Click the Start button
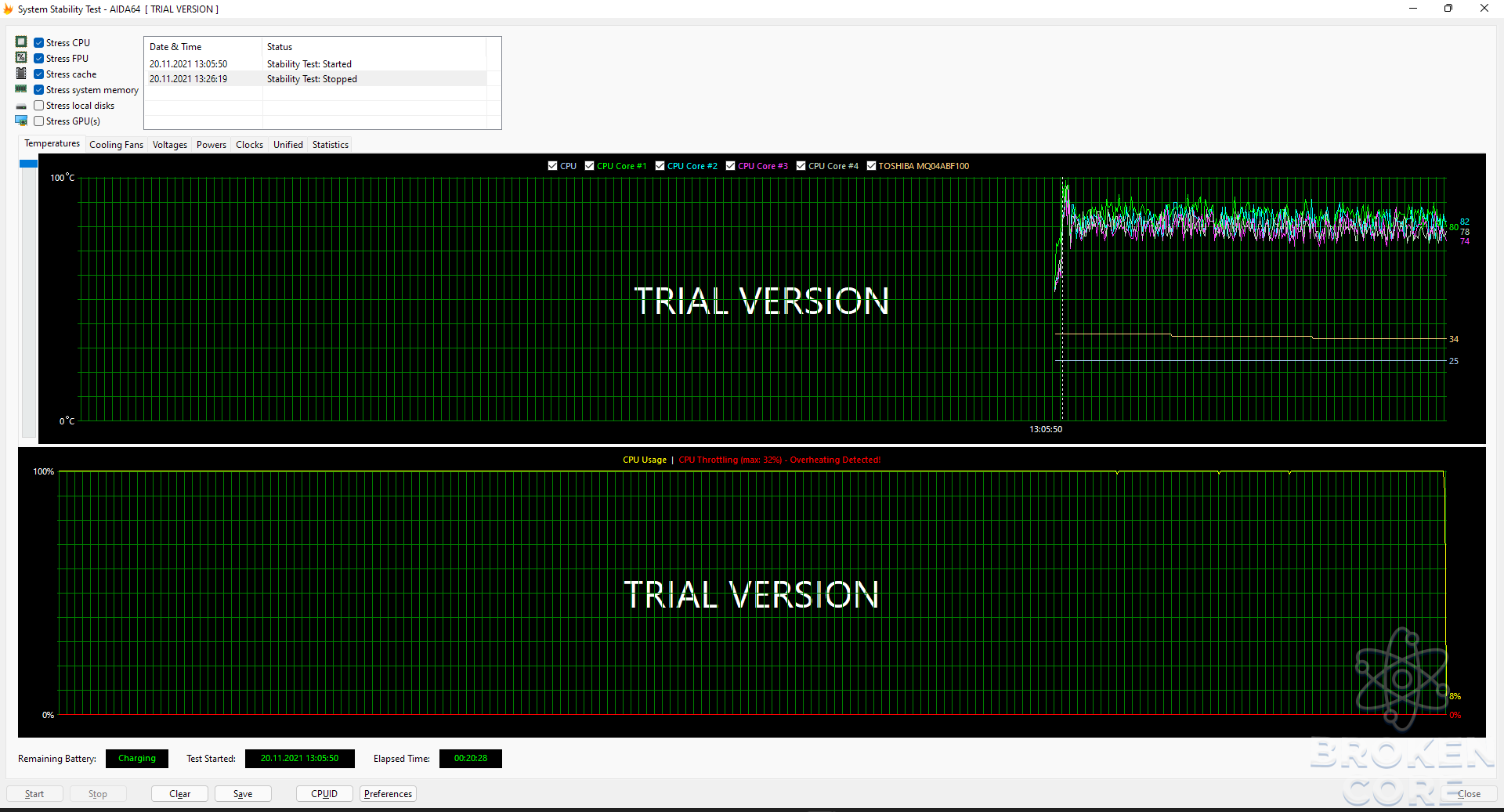 click(34, 794)
